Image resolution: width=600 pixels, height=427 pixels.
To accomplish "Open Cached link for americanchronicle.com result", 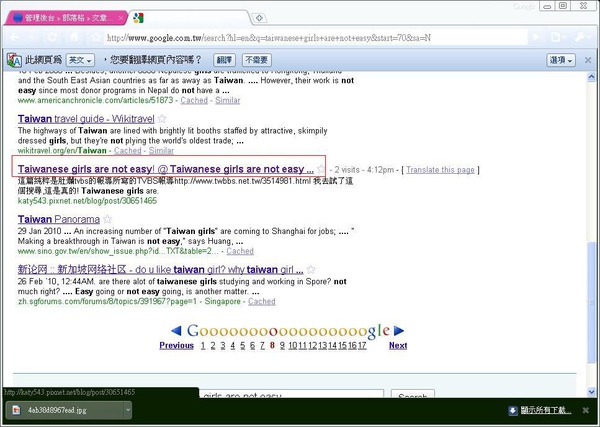I will pyautogui.click(x=194, y=100).
